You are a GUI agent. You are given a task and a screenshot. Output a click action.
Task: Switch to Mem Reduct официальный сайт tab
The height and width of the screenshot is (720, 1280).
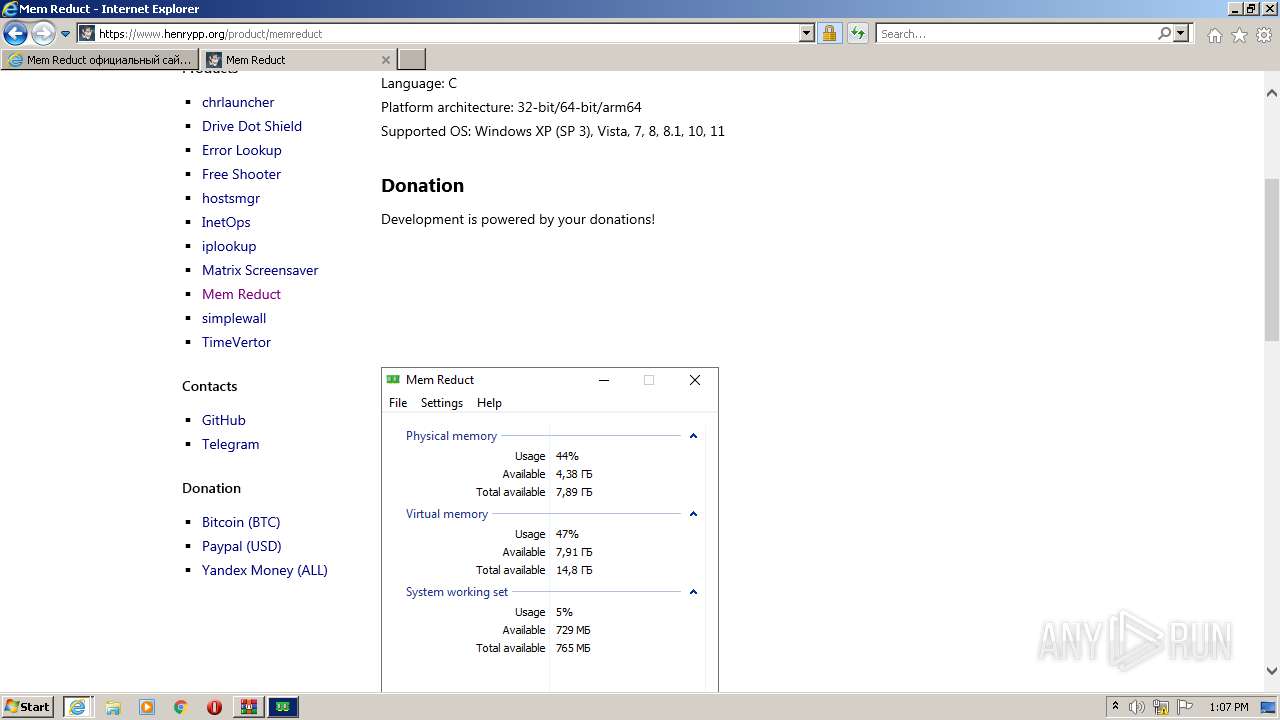(x=100, y=60)
